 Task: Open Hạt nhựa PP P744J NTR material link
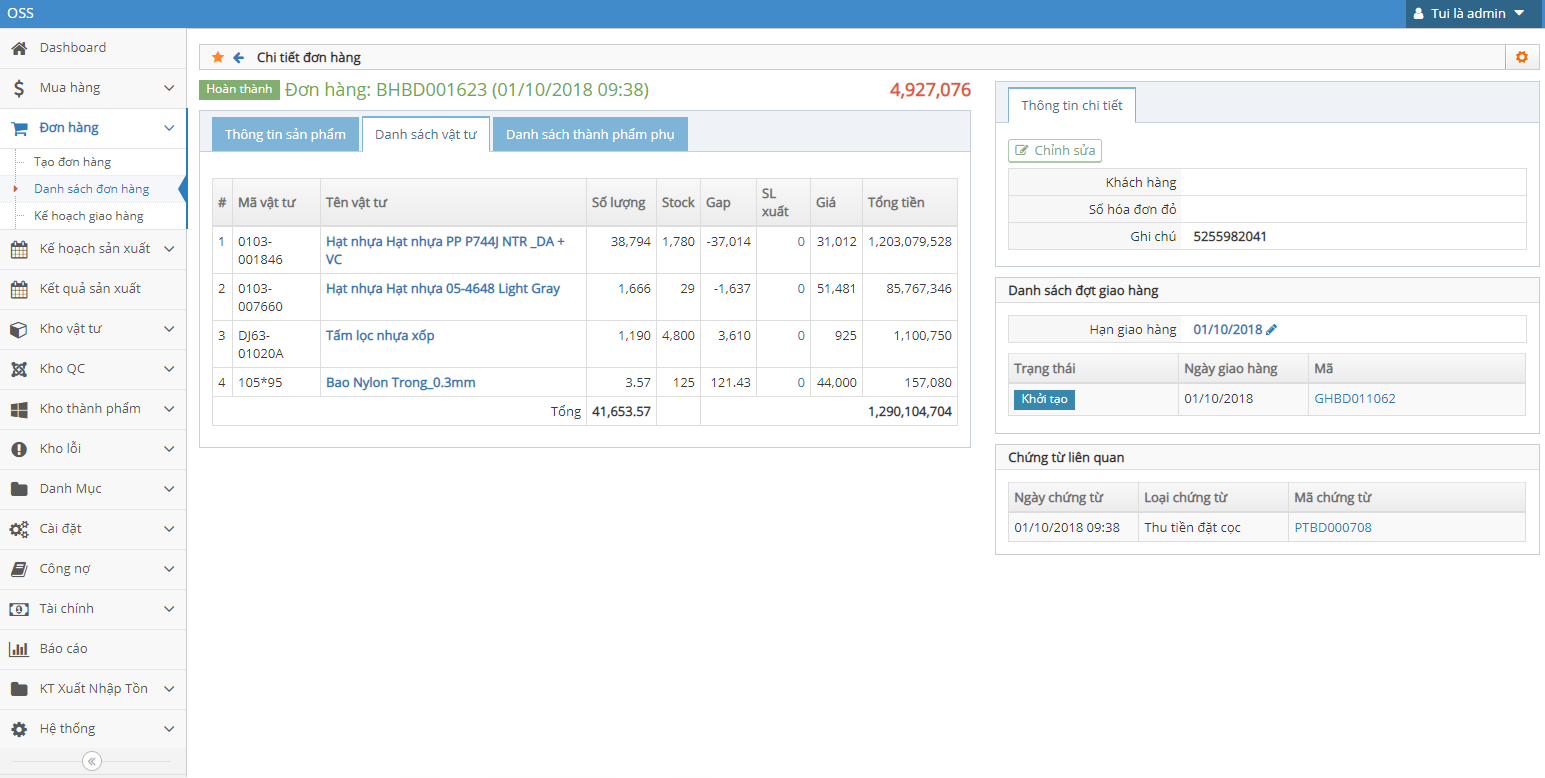click(x=445, y=250)
